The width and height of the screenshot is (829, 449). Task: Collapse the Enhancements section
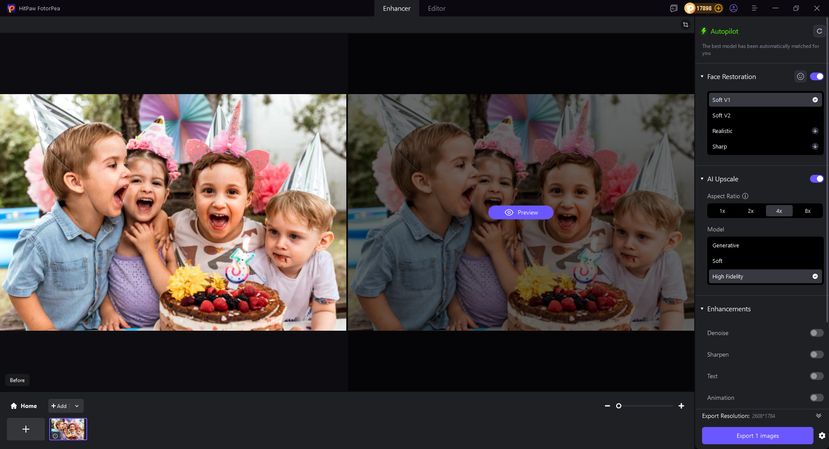(702, 309)
